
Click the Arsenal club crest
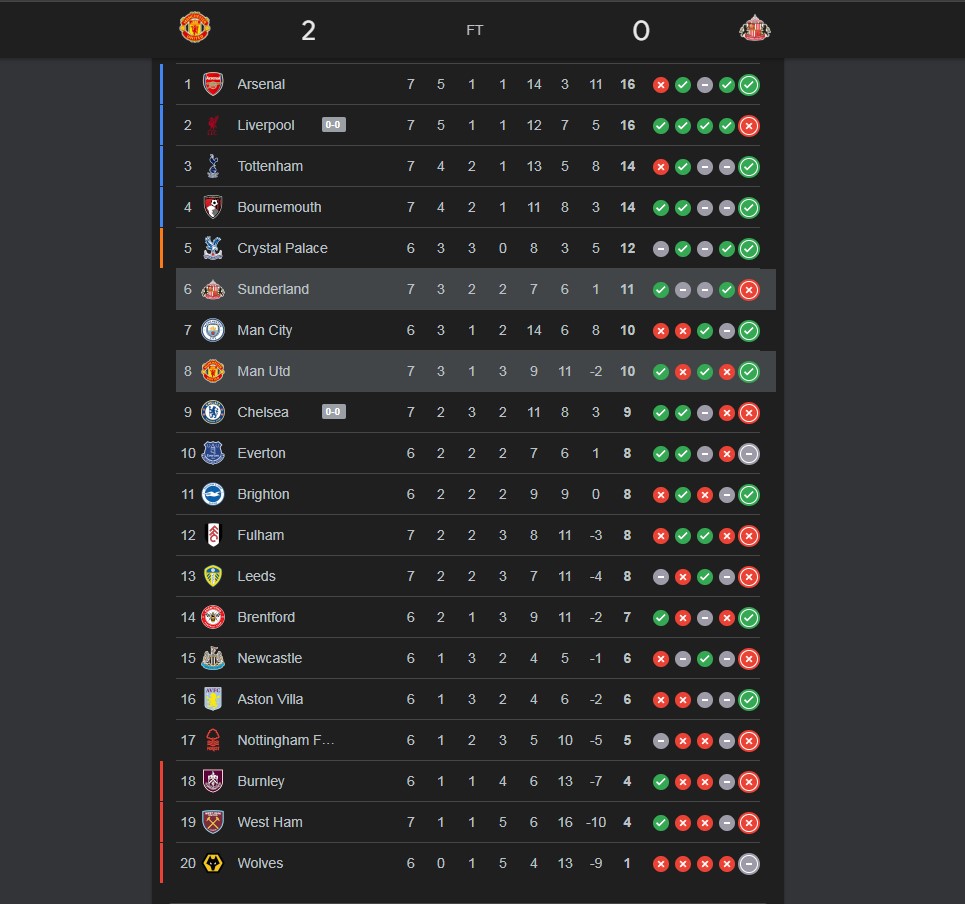[213, 84]
